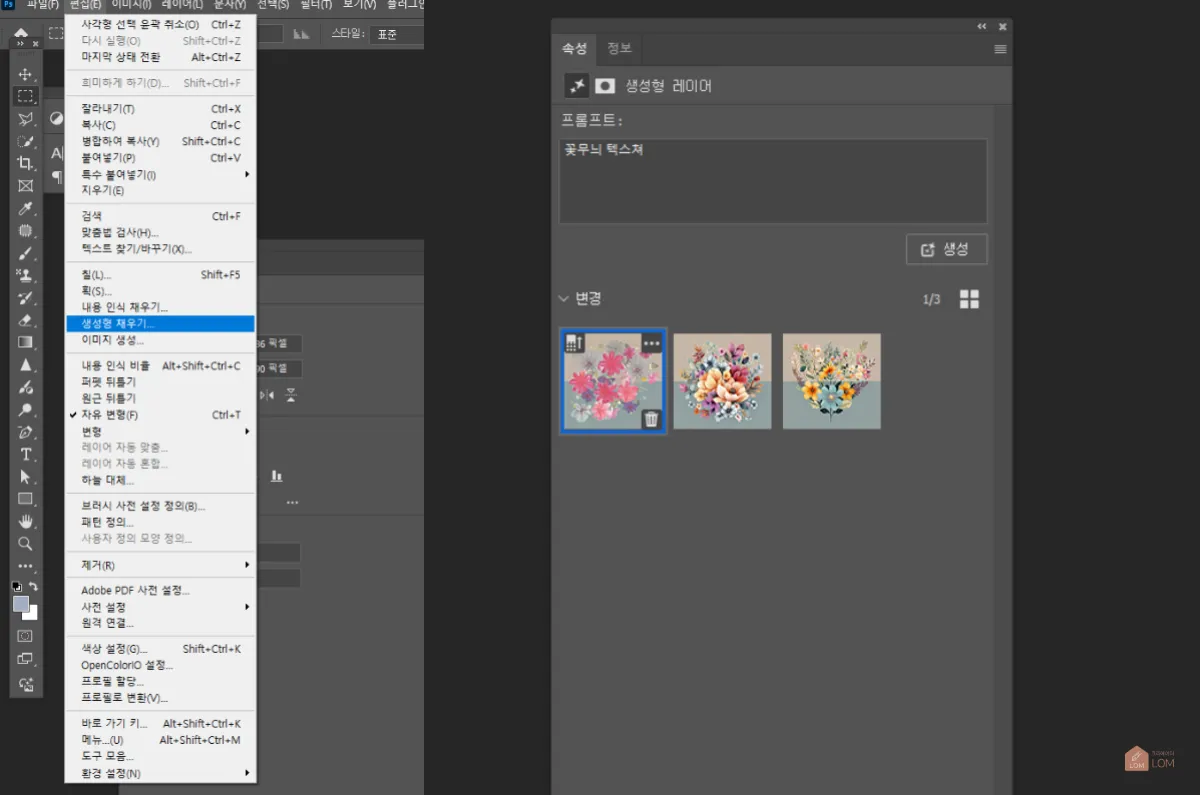
Task: Click the 생성 generate button
Action: tap(946, 250)
